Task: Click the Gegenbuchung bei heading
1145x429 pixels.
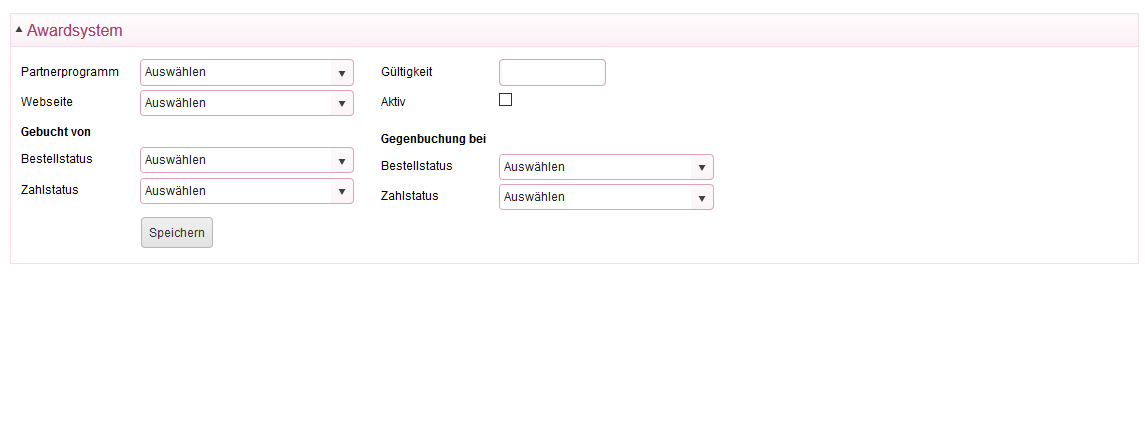Action: pyautogui.click(x=434, y=139)
